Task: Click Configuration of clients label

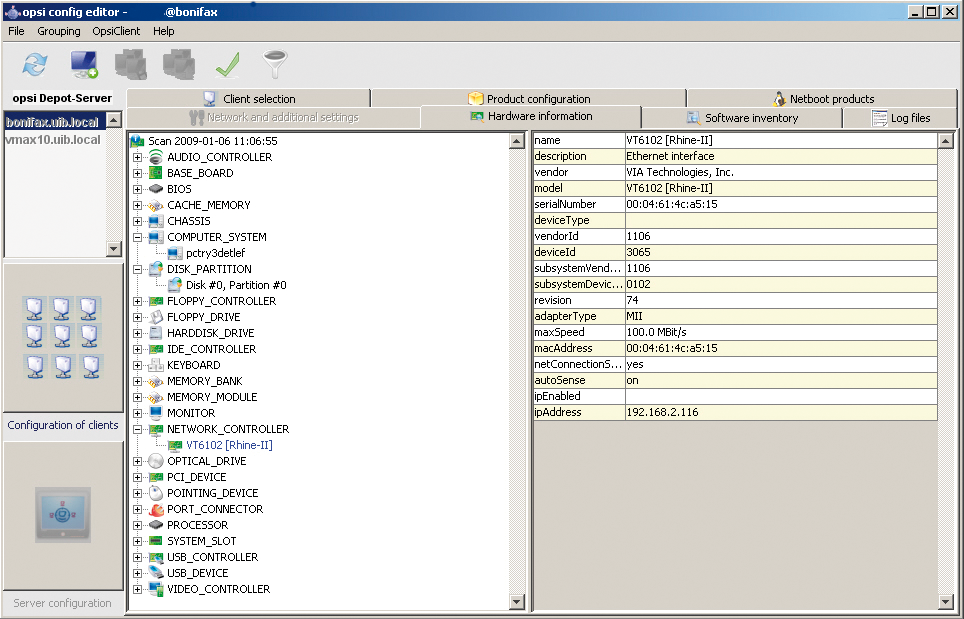Action: (x=63, y=425)
